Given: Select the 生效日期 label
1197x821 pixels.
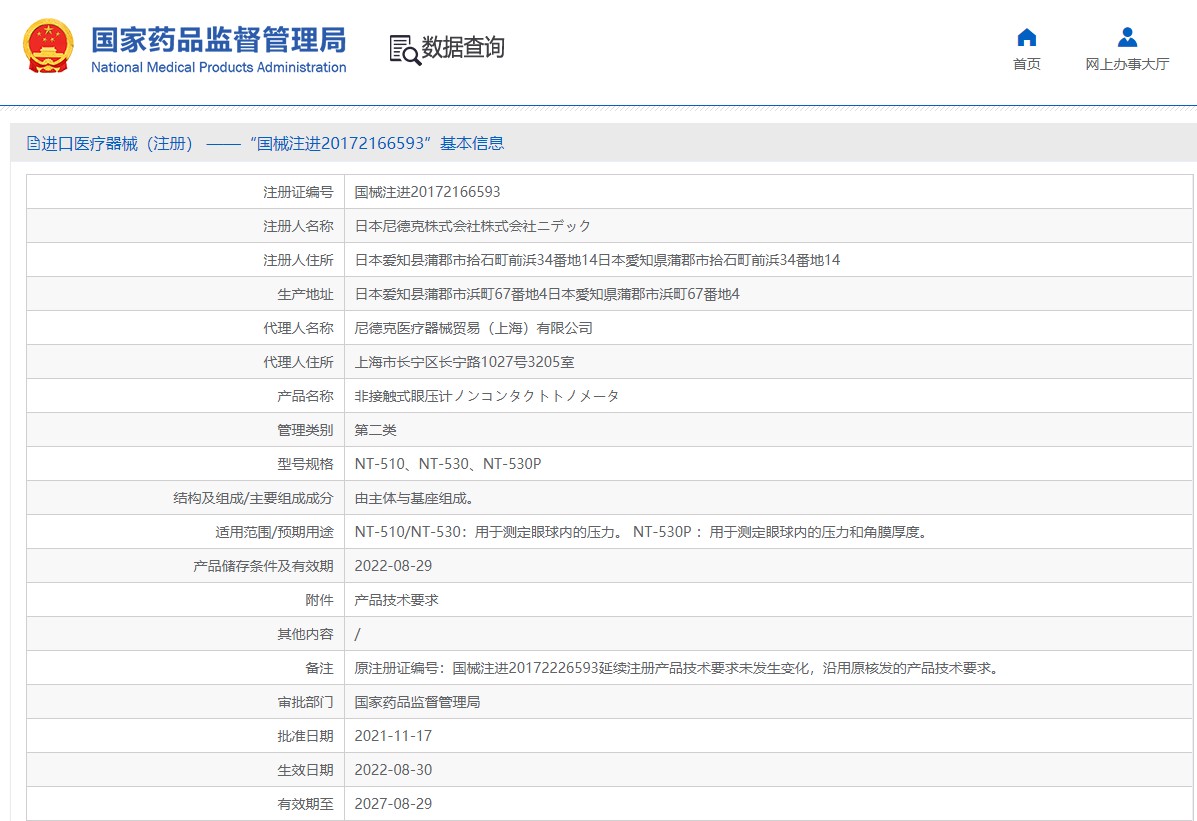Looking at the screenshot, I should (x=305, y=770).
